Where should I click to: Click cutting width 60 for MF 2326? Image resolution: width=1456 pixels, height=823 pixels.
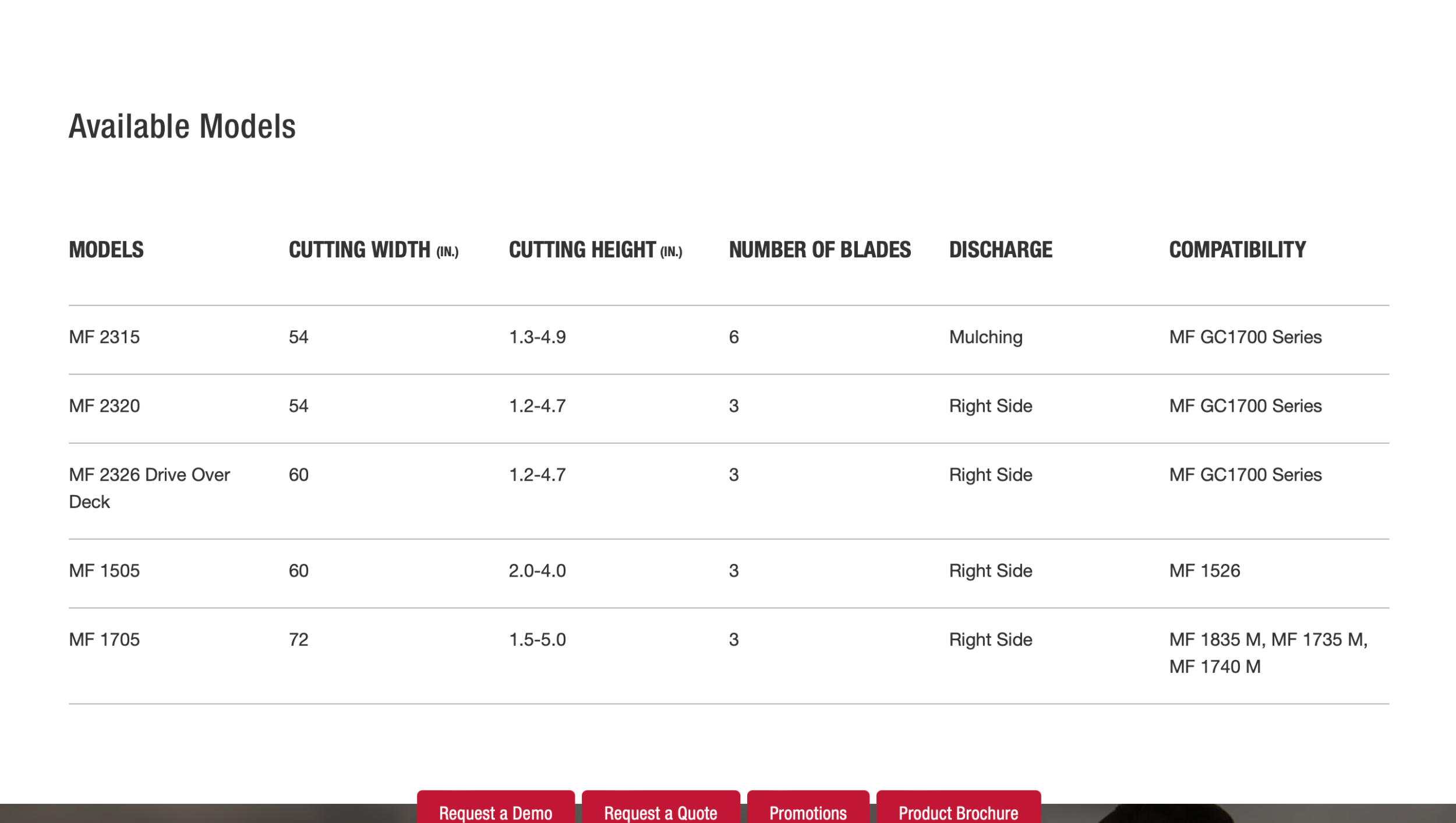pos(298,475)
